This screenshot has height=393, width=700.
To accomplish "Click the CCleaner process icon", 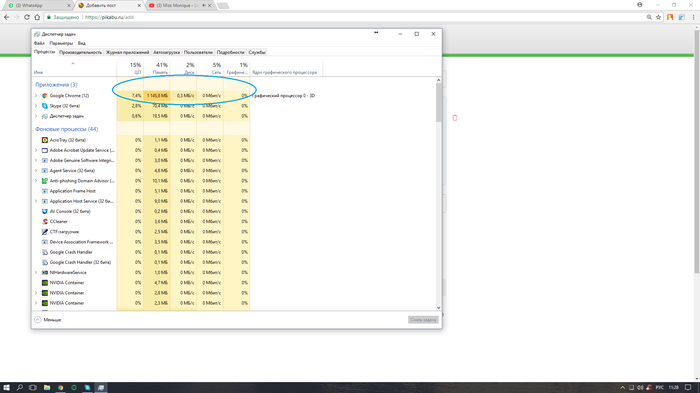I will 45,222.
